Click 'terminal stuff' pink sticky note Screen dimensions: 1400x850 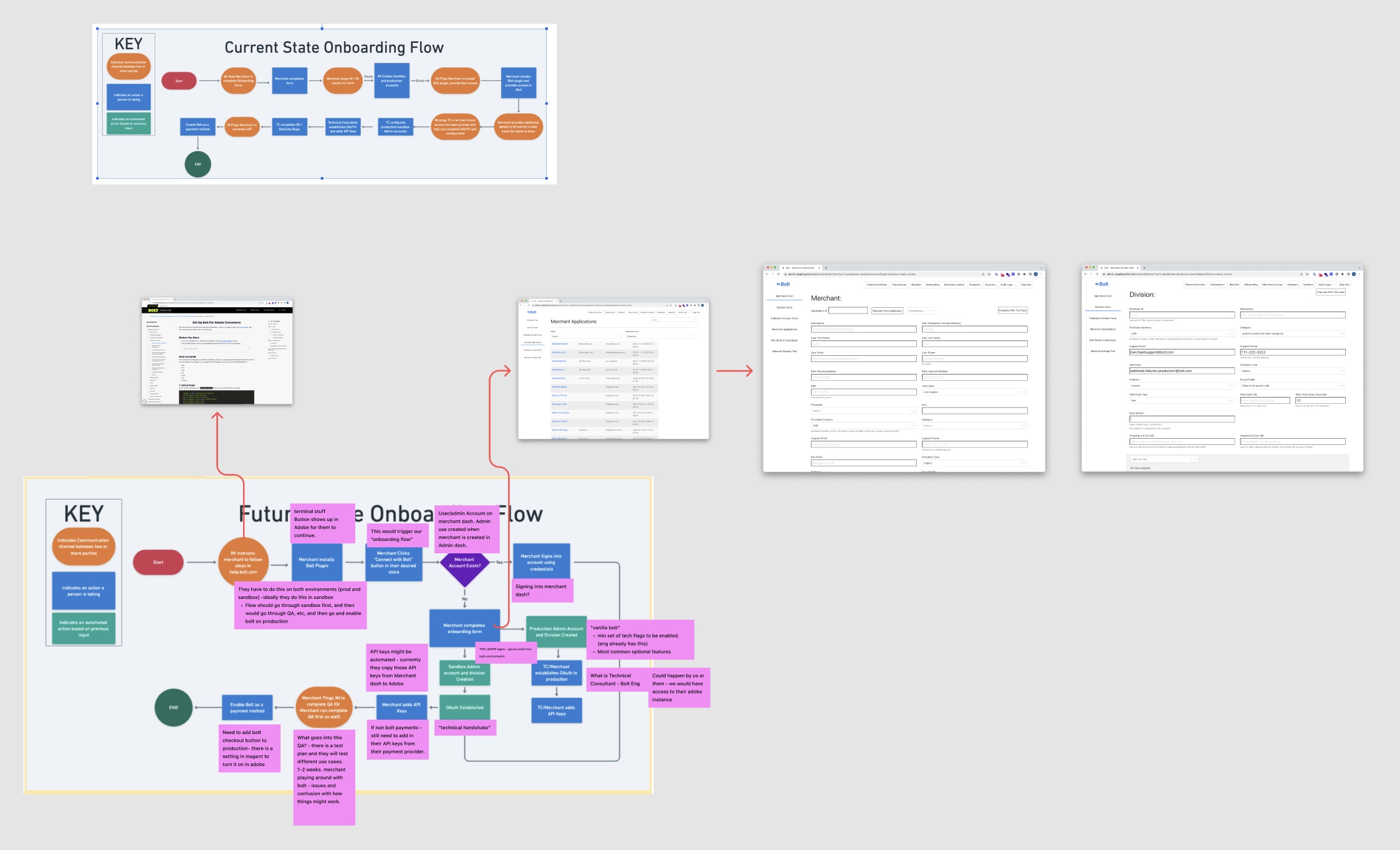(323, 523)
